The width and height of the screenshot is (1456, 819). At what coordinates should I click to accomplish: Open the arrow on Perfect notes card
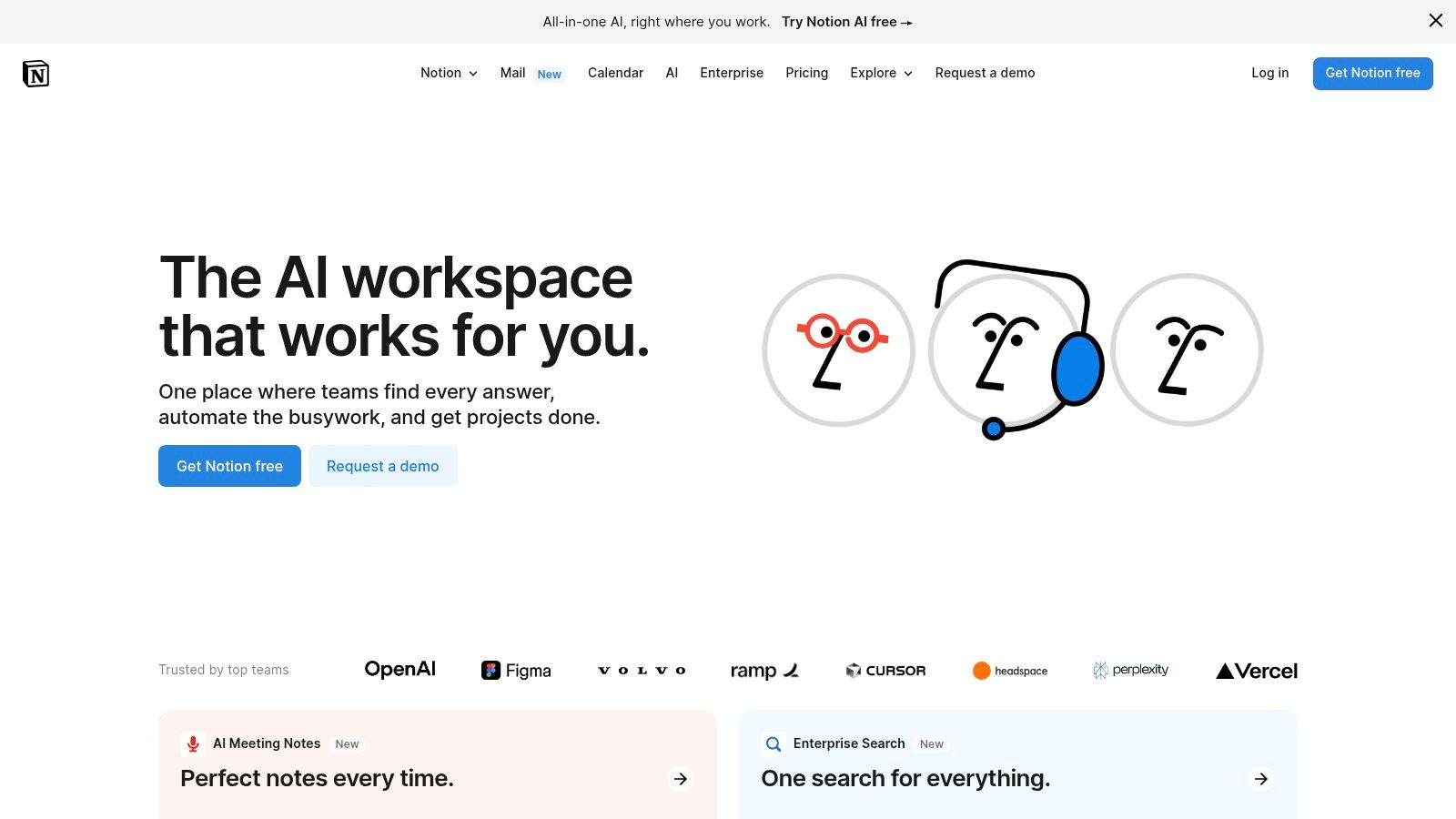681,779
